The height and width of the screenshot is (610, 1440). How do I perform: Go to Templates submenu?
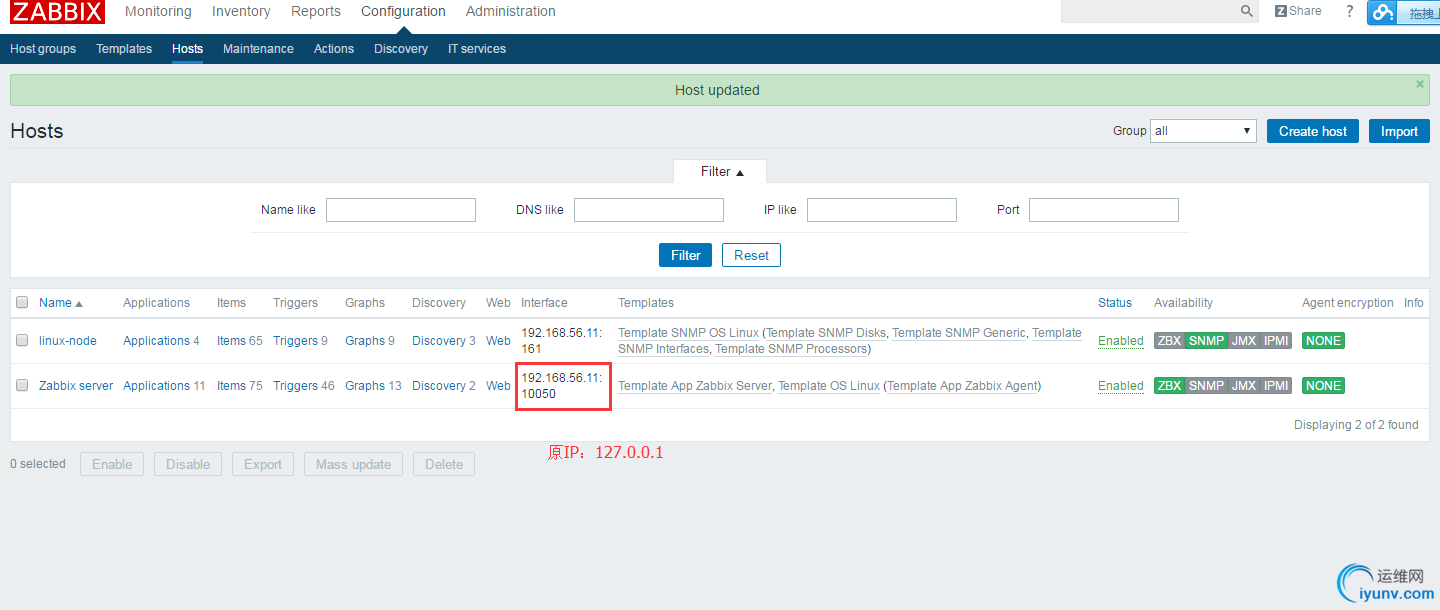(124, 49)
